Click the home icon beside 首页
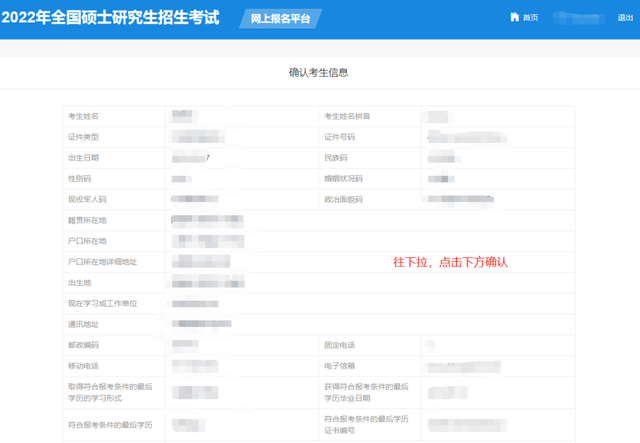 [x=514, y=17]
